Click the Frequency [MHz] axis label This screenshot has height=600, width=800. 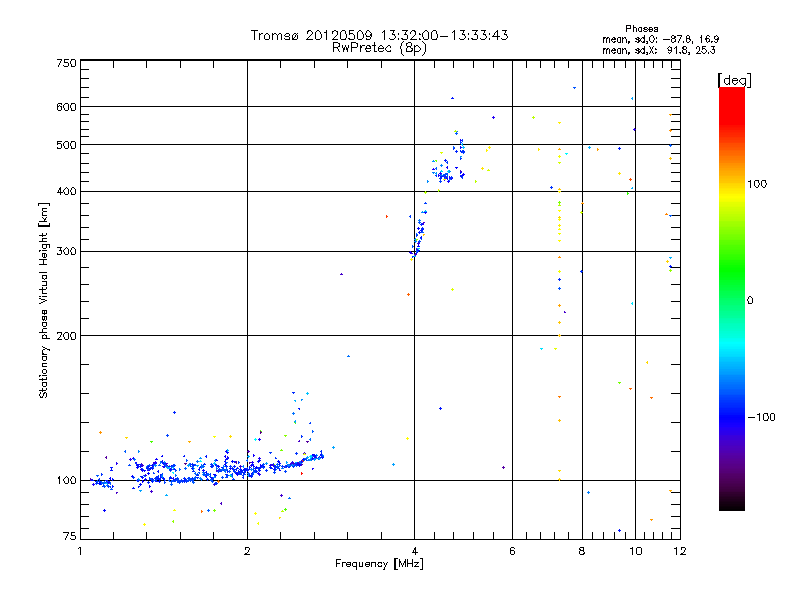379,564
